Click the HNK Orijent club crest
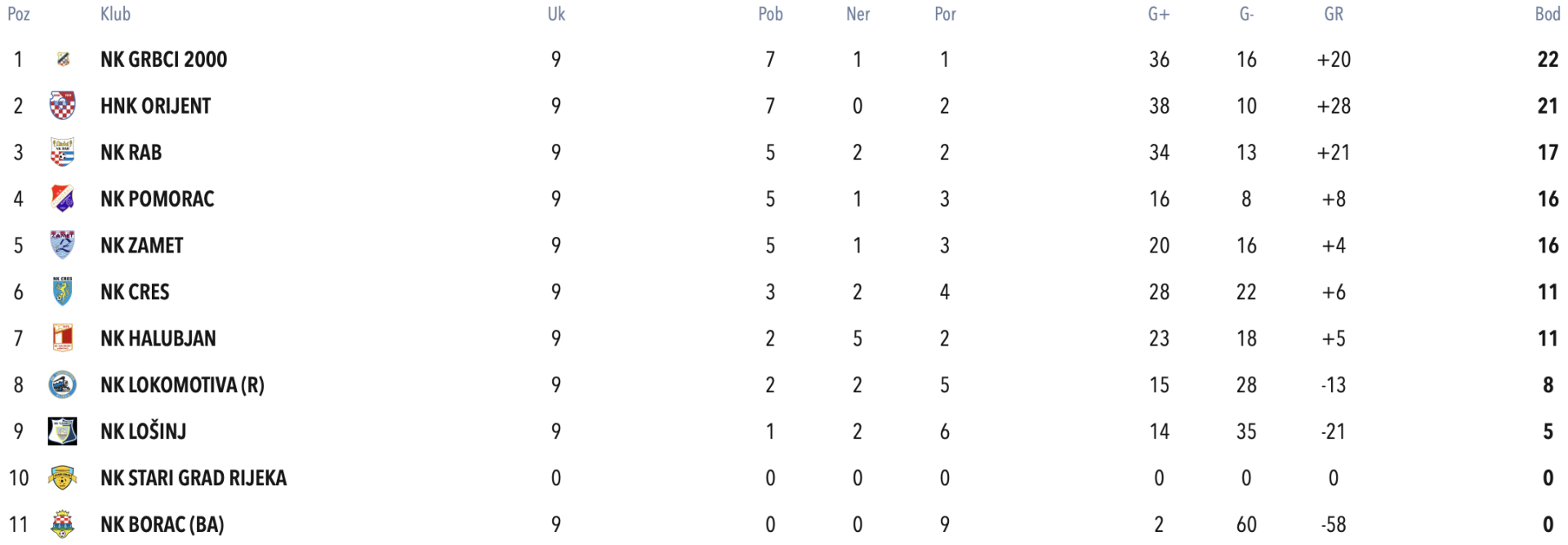 click(x=63, y=105)
